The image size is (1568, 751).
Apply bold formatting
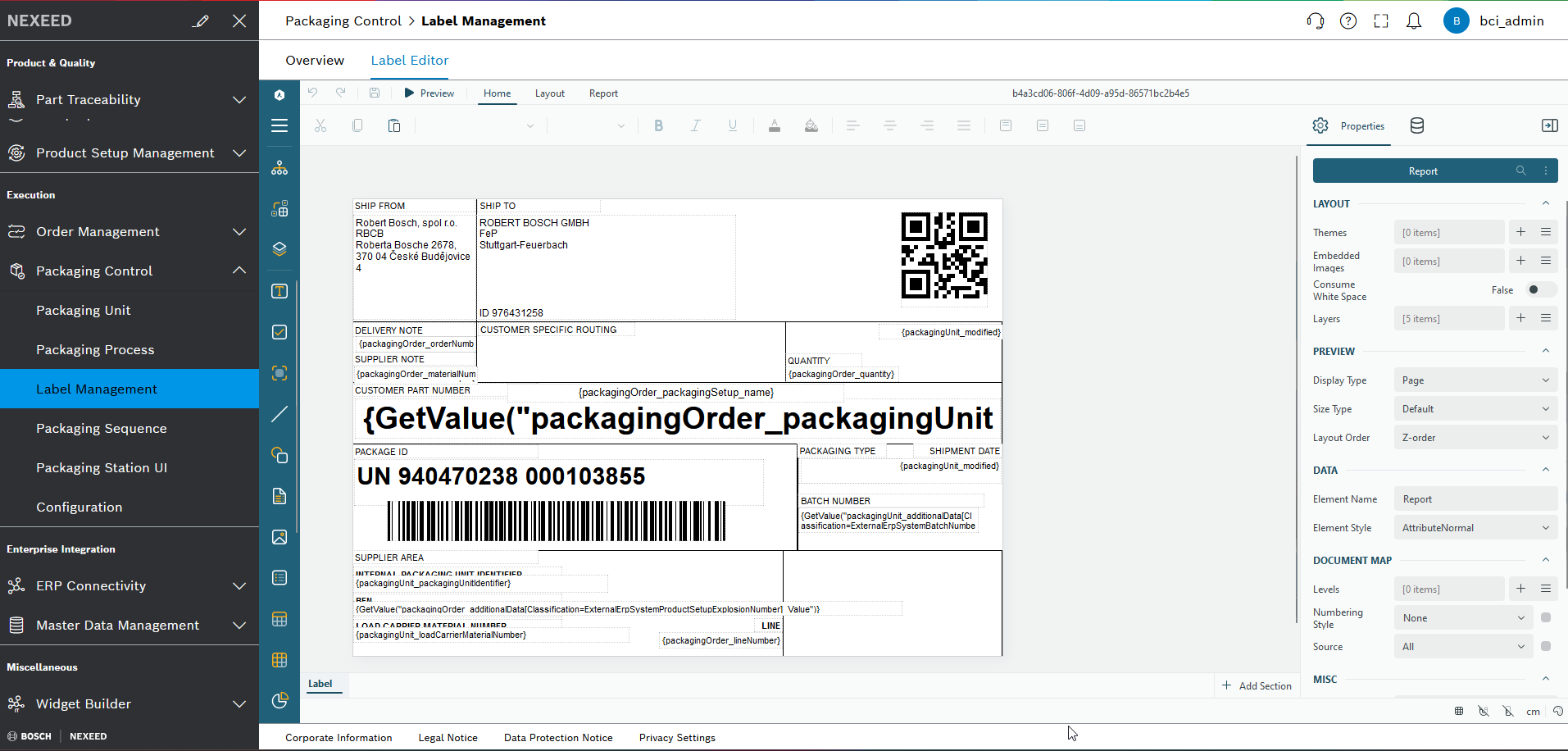click(658, 125)
